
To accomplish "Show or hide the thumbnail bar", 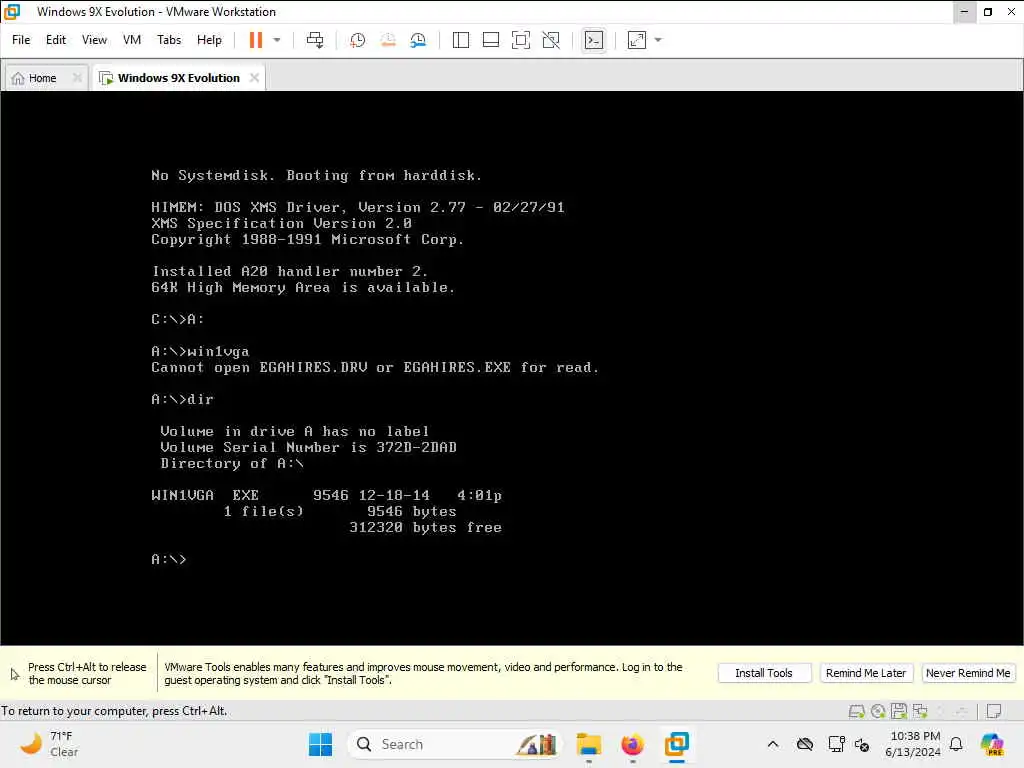I will (490, 40).
